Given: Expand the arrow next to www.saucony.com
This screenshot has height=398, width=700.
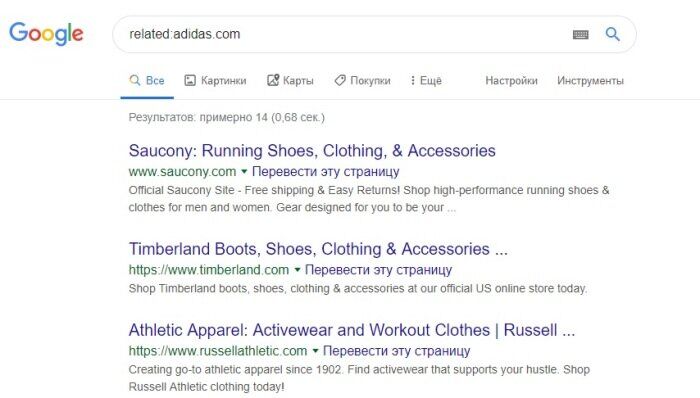Looking at the screenshot, I should [244, 171].
